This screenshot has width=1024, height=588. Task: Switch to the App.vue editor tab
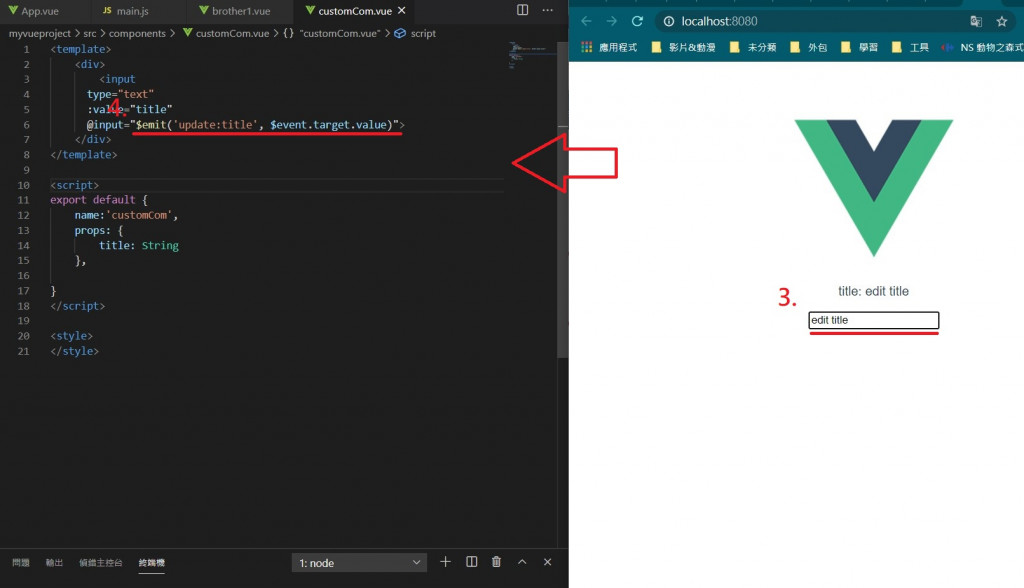pos(34,10)
